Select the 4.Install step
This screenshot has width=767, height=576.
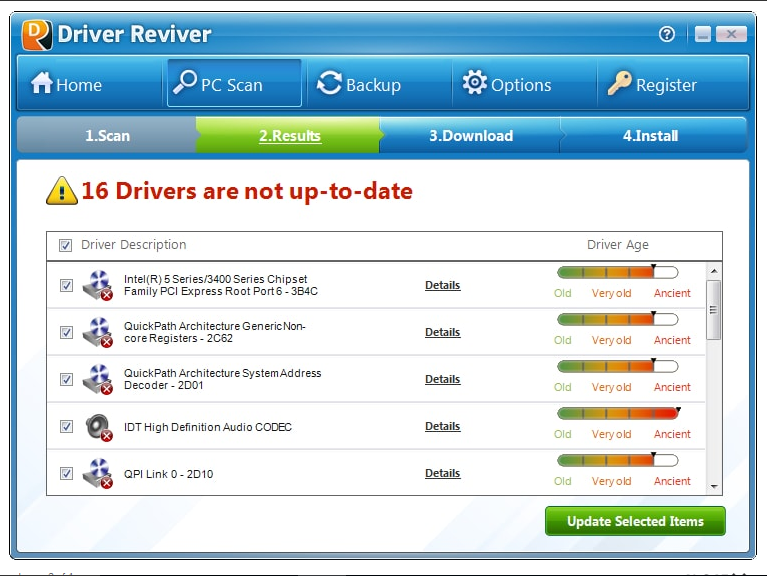click(x=651, y=135)
